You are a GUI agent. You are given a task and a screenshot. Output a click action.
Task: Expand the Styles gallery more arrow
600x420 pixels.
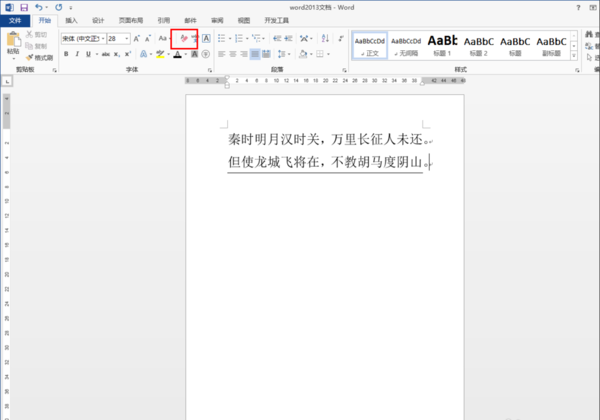pyautogui.click(x=574, y=56)
